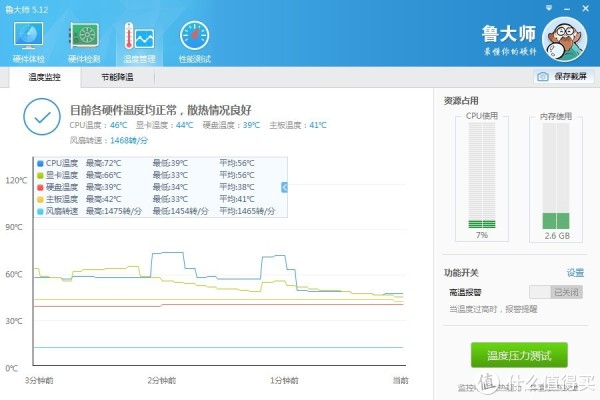Open the 硬件体检 hardware checkup section
The width and height of the screenshot is (600, 400).
click(28, 42)
